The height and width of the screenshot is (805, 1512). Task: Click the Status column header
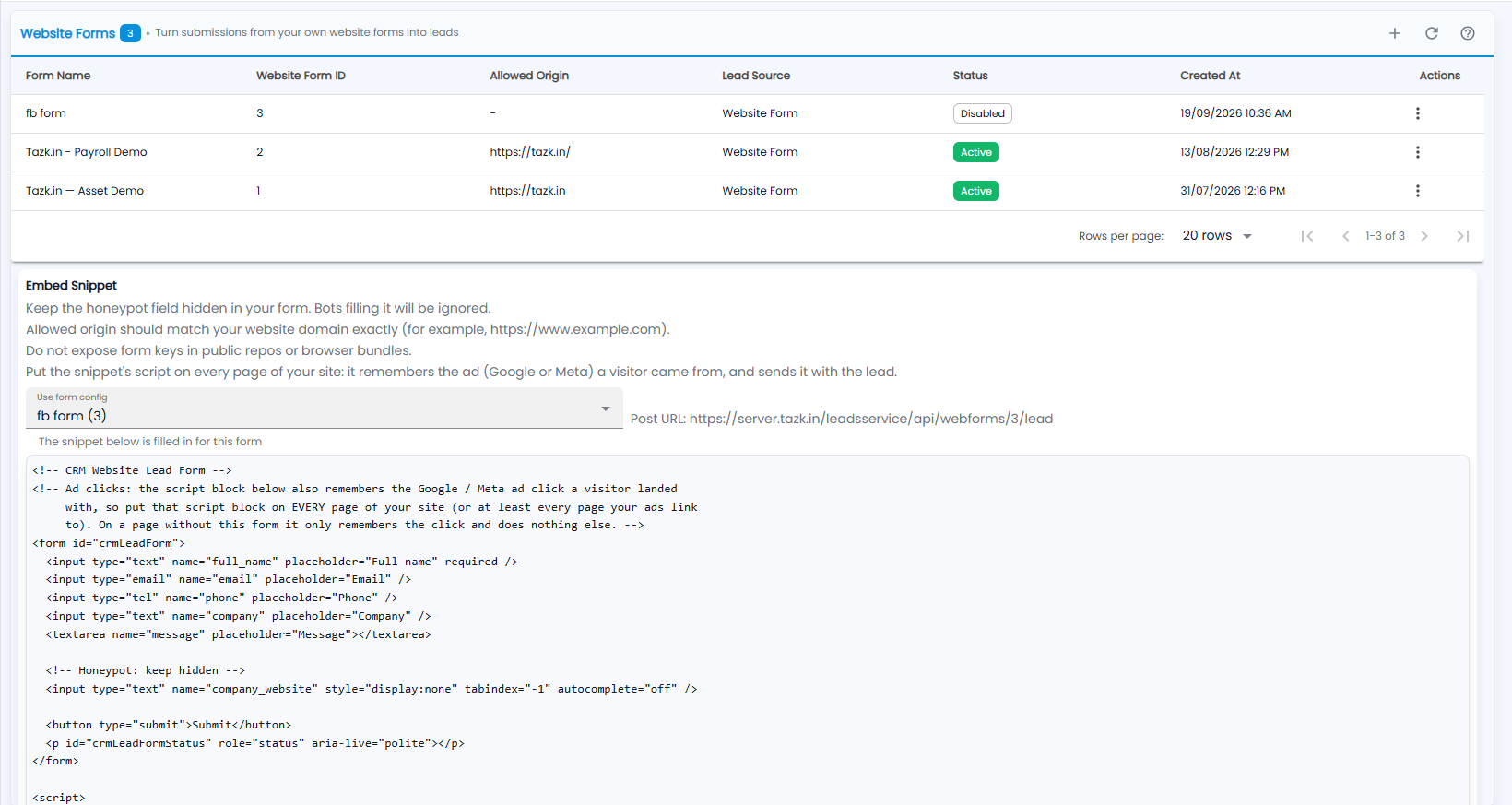970,76
